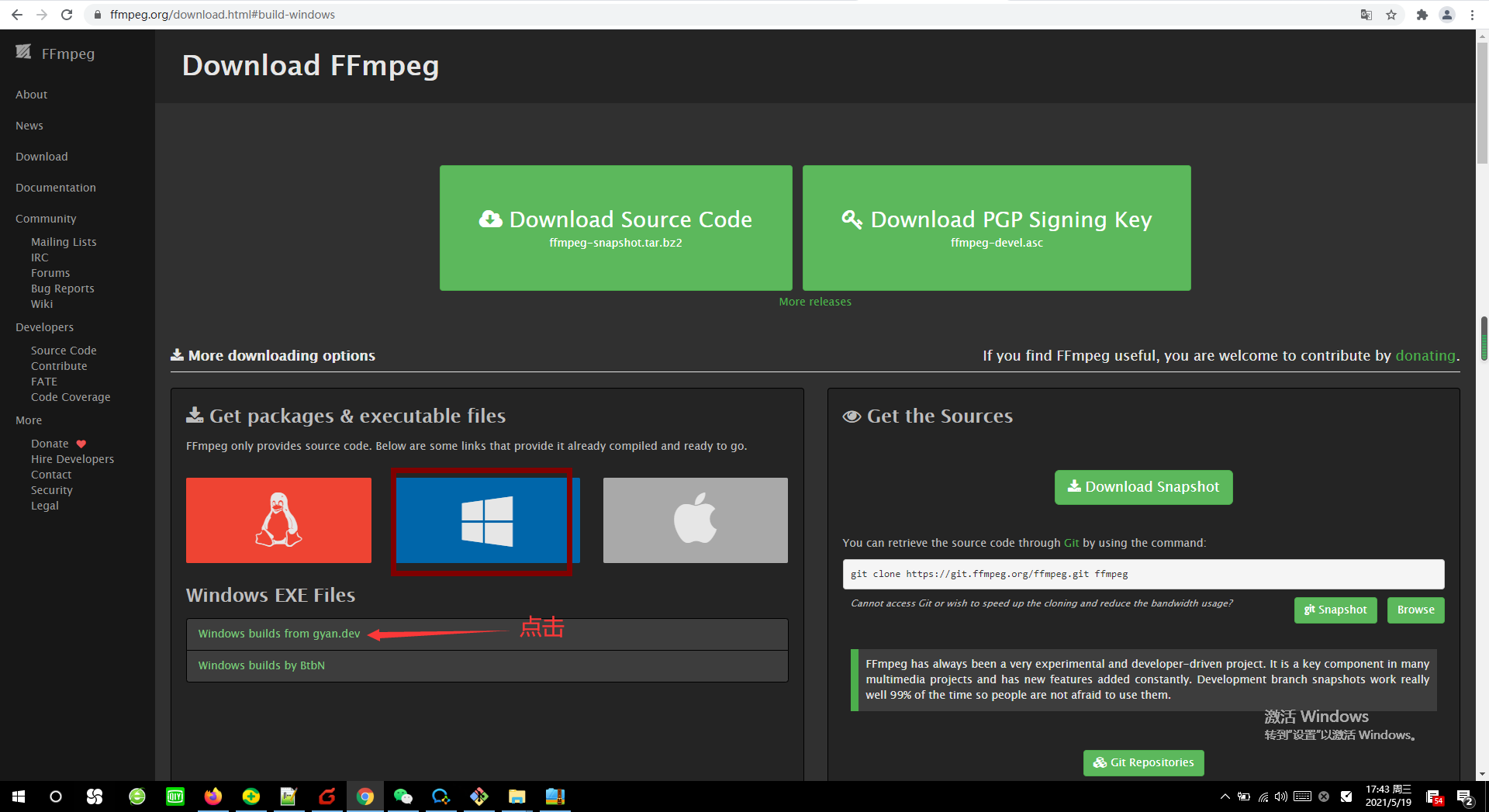Open File Explorer from the taskbar
Screen dimensions: 1489x812
tap(516, 796)
